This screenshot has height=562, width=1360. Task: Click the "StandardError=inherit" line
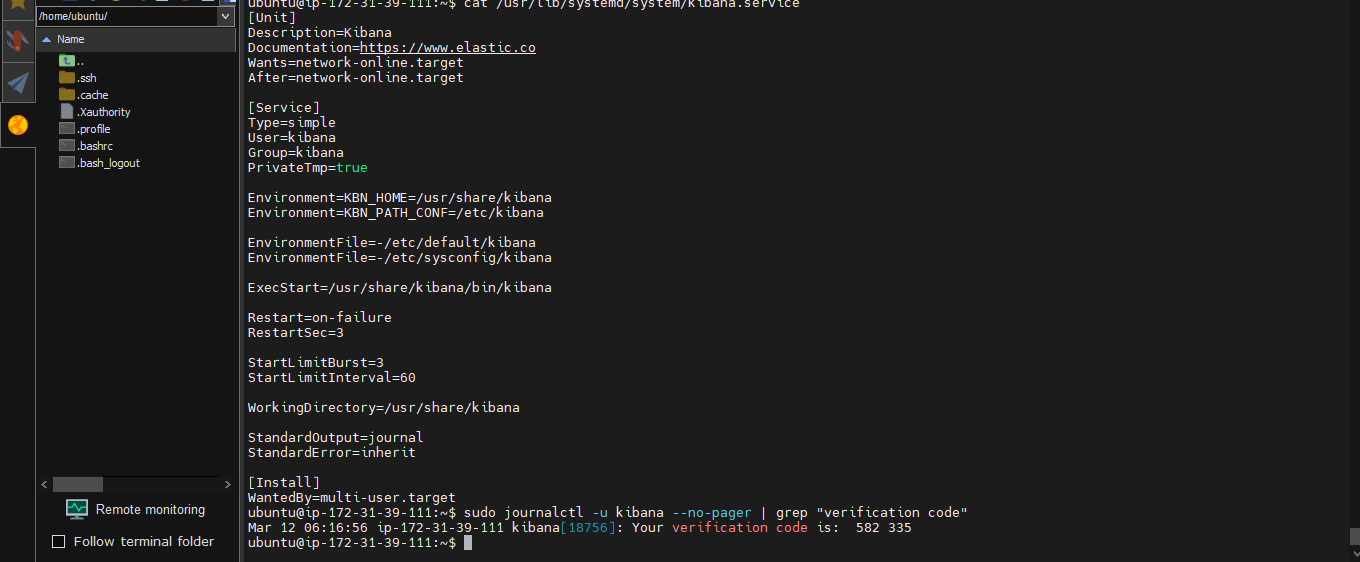point(332,452)
